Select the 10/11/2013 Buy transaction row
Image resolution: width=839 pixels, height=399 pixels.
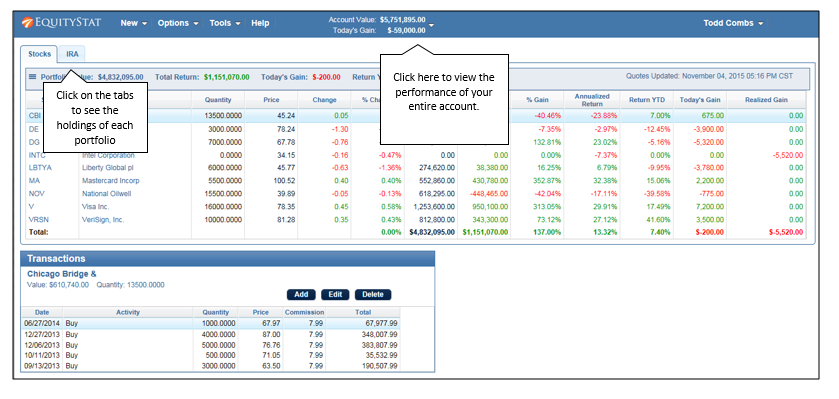click(x=210, y=355)
